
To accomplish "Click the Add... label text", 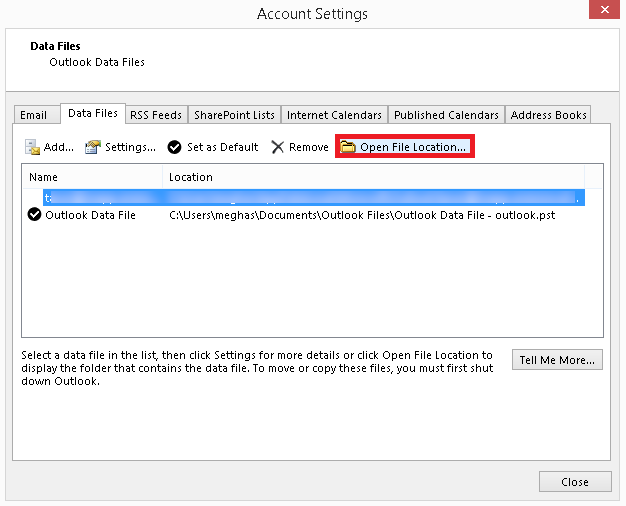I will [x=59, y=147].
